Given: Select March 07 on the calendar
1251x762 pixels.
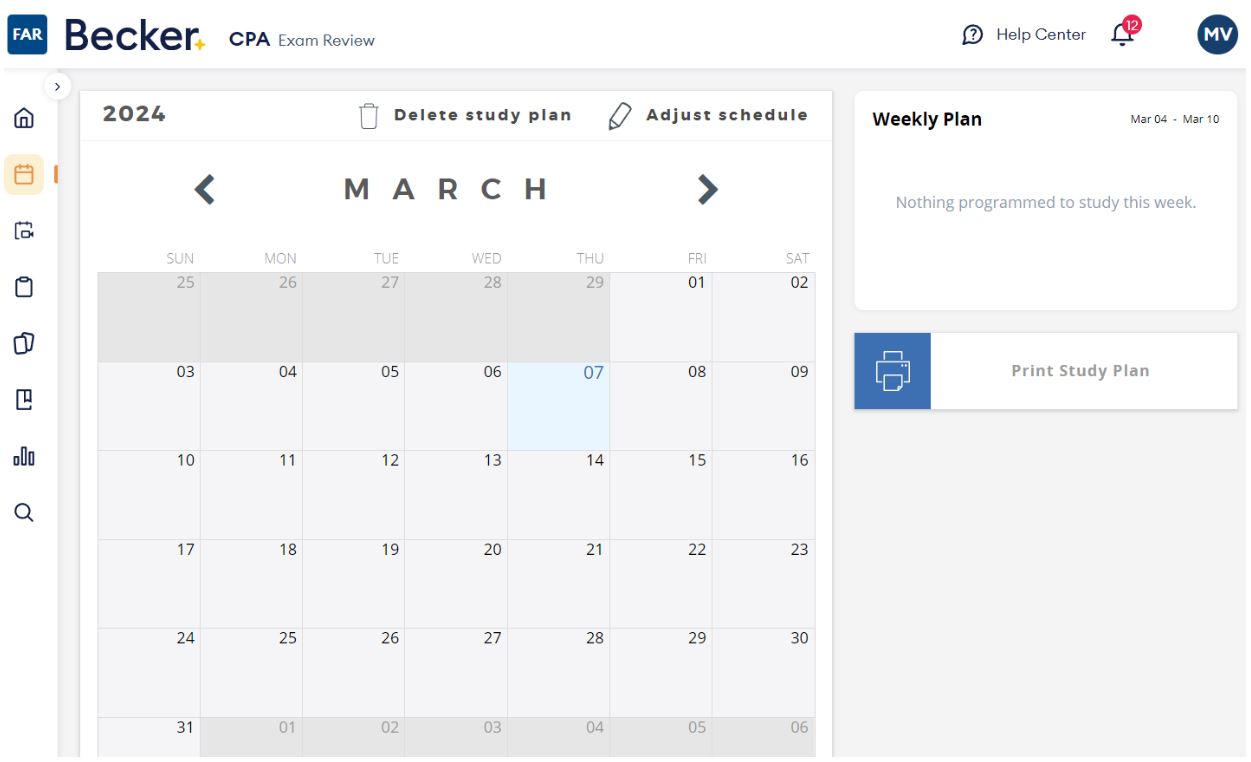Looking at the screenshot, I should click(x=560, y=406).
